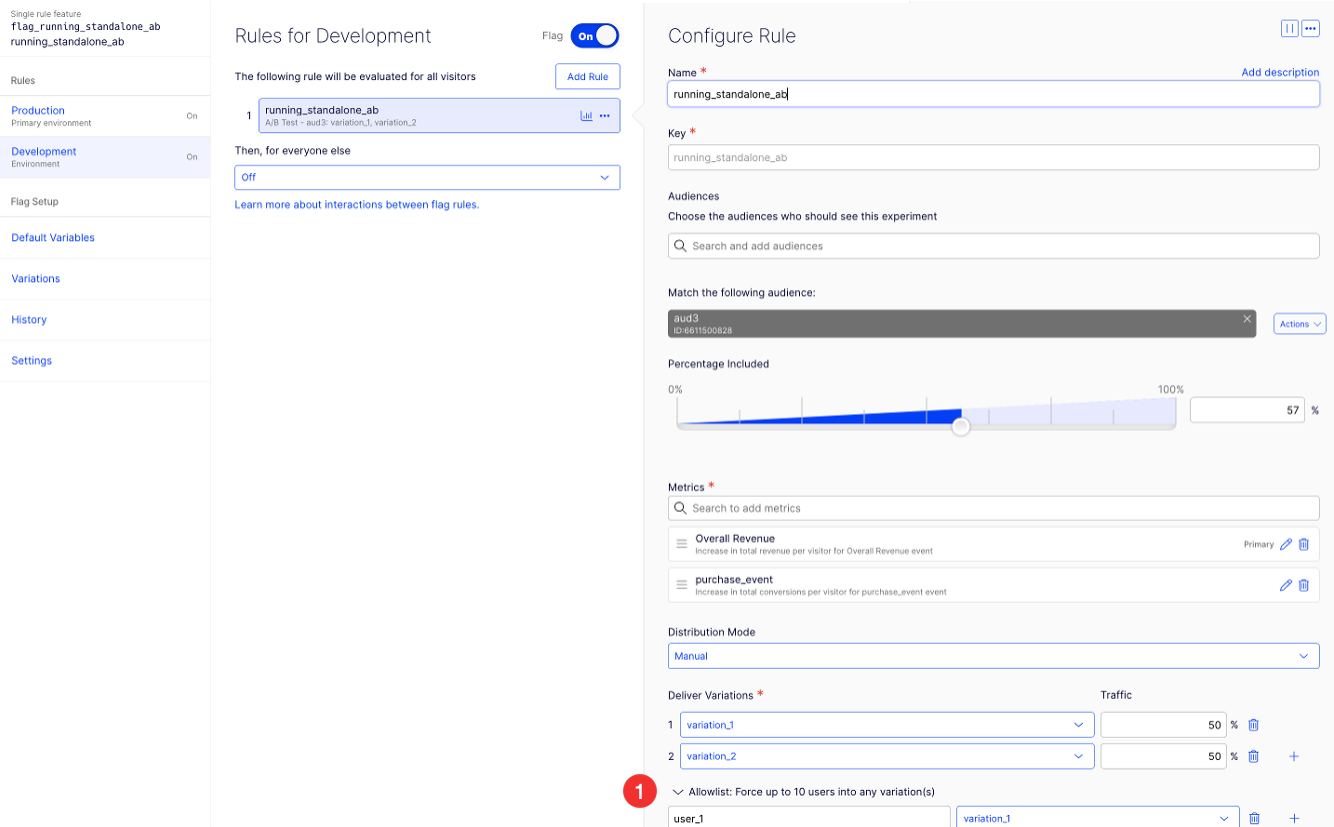Viewport: 1334px width, 827px height.
Task: Open the ellipsis menu in Configure Rule header
Action: pos(1310,29)
